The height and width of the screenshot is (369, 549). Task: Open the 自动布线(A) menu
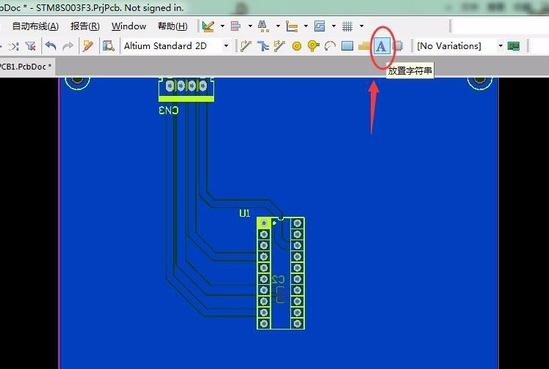coord(35,26)
